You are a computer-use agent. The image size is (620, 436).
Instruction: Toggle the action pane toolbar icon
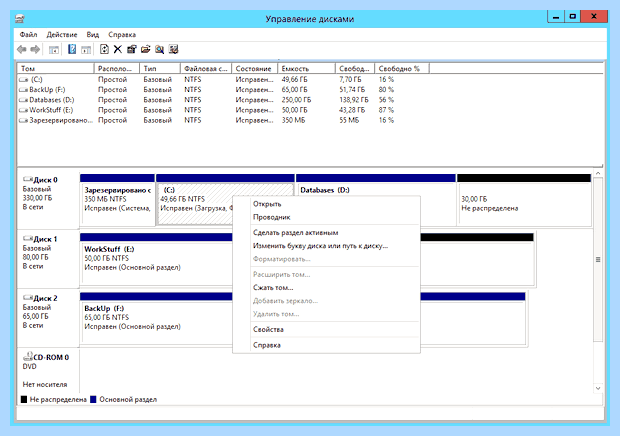86,49
